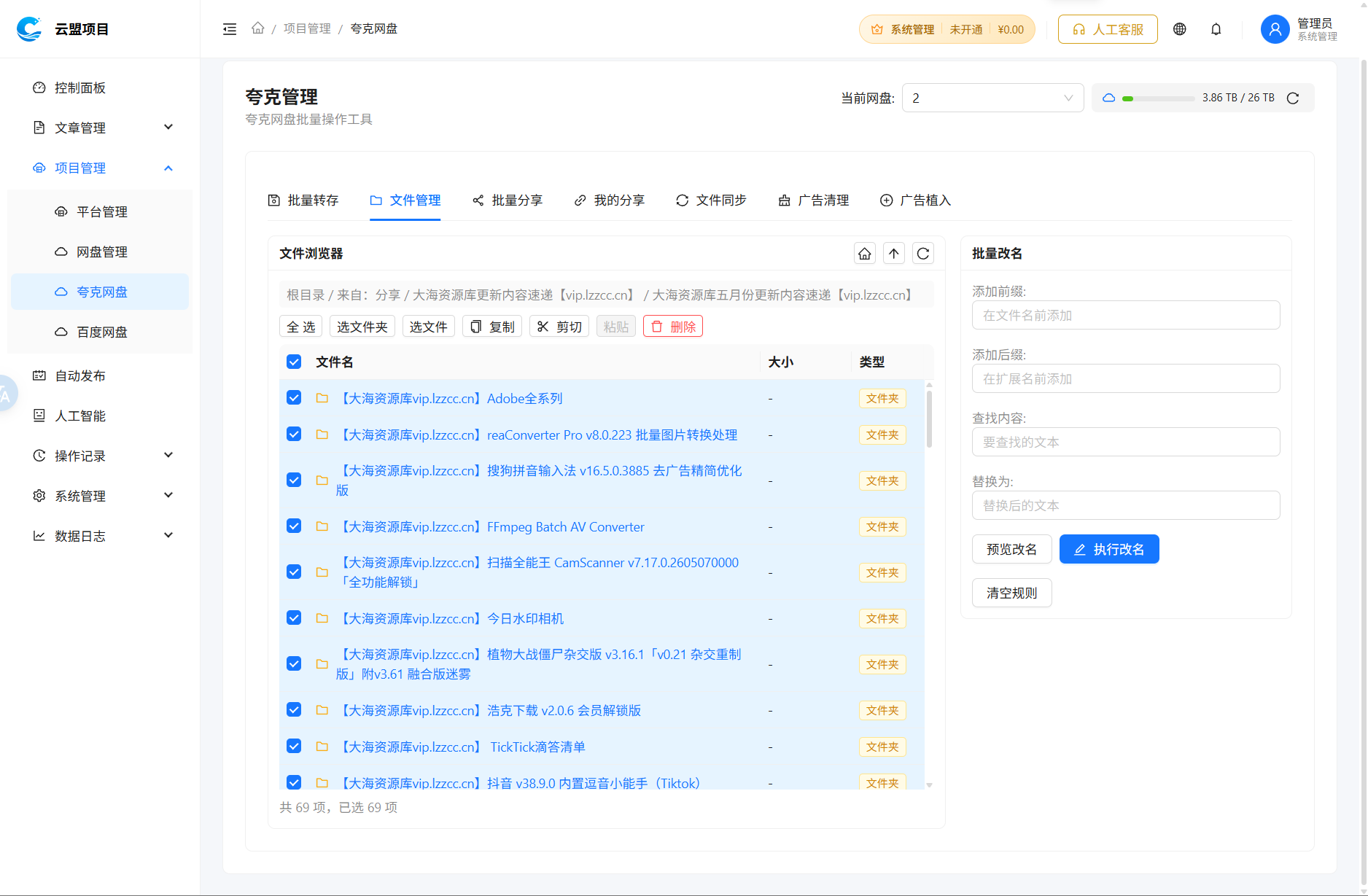The height and width of the screenshot is (896, 1368).
Task: Go up one folder level
Action: [893, 253]
